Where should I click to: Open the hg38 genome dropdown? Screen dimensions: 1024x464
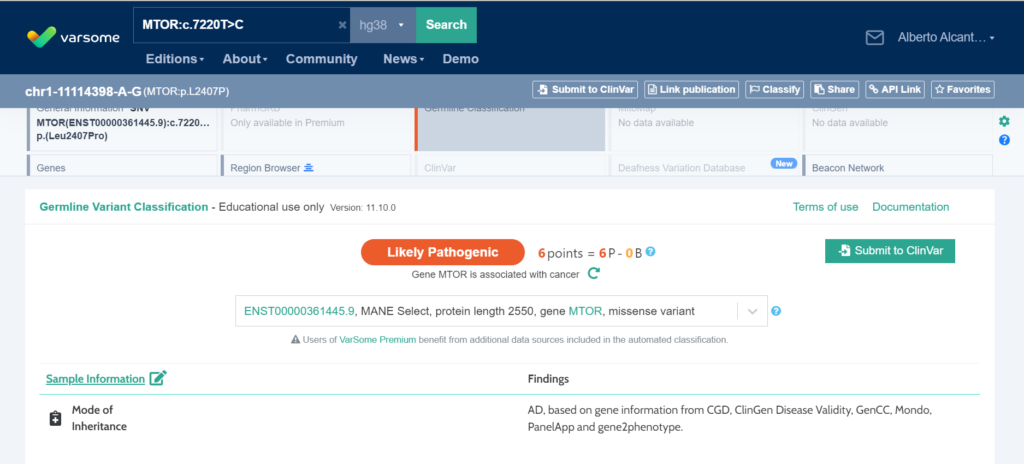[382, 25]
